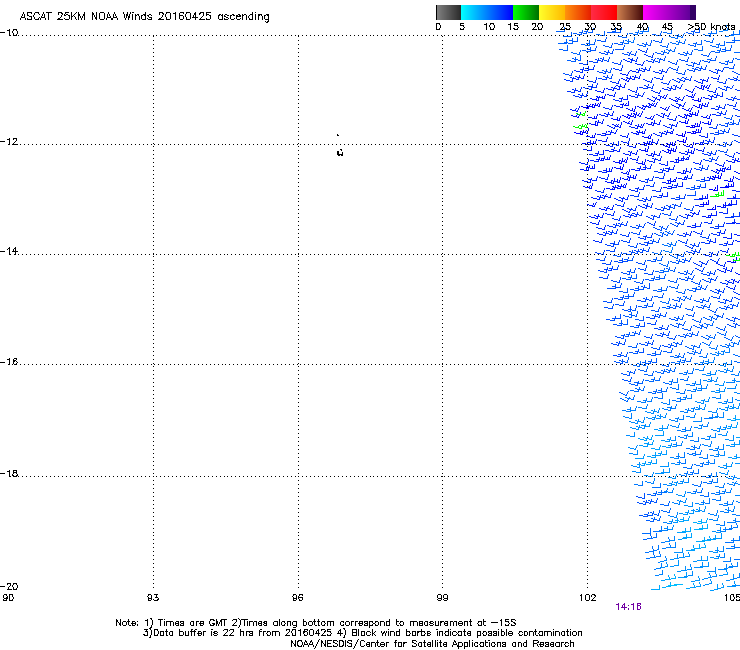Click the '90' longitude axis label
The width and height of the screenshot is (740, 650).
pyautogui.click(x=8, y=598)
